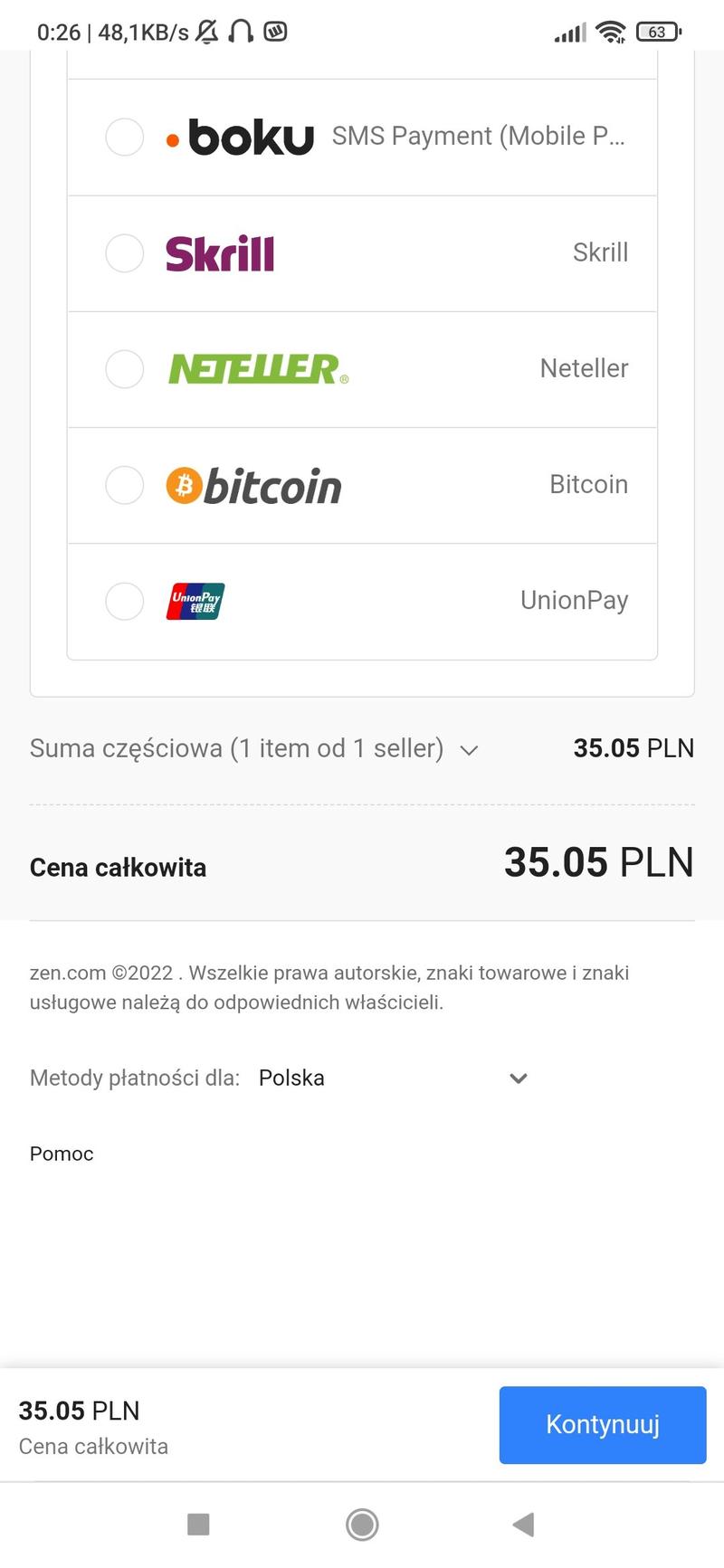
Task: Tap the Neteller logo
Action: pos(258,369)
